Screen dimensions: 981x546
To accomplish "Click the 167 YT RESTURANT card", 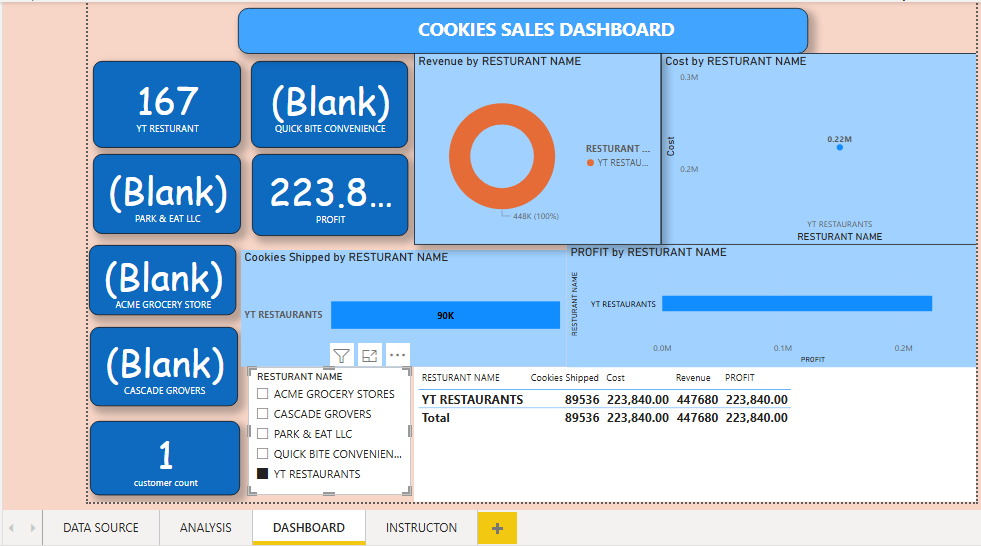I will [167, 104].
